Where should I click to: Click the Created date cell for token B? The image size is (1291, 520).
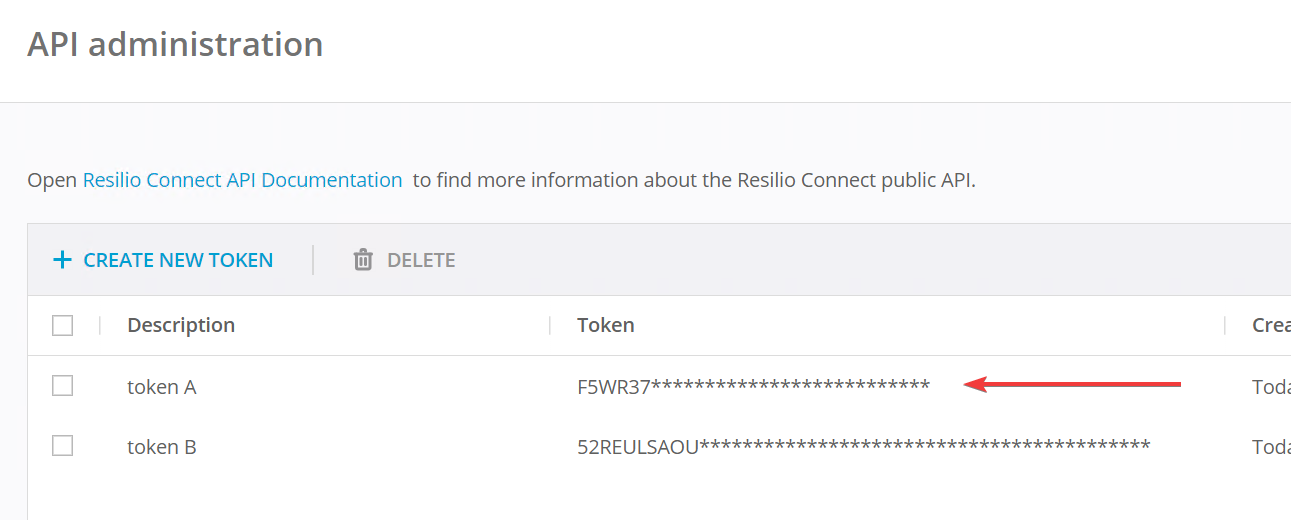[1270, 447]
